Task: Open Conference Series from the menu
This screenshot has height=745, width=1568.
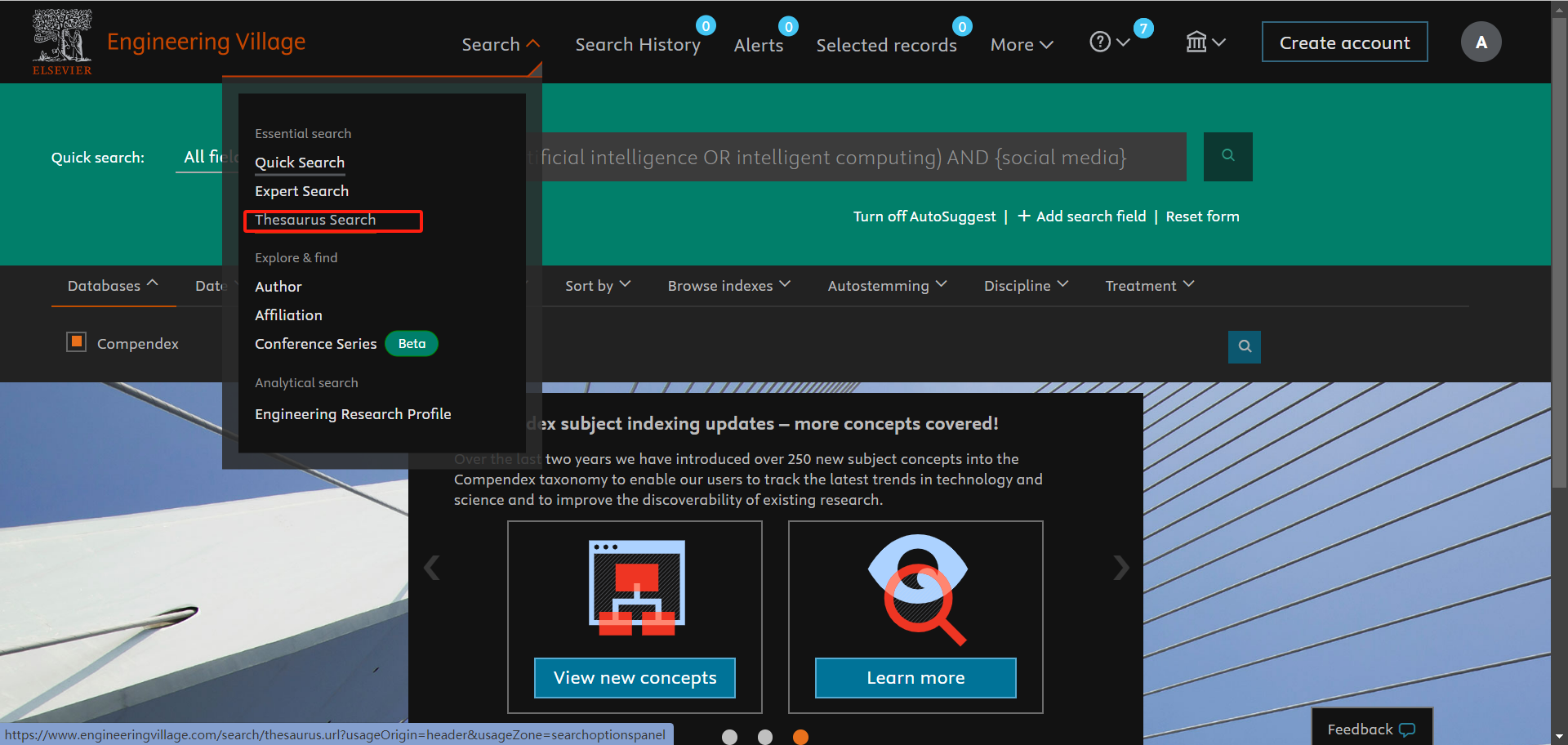Action: [x=315, y=344]
